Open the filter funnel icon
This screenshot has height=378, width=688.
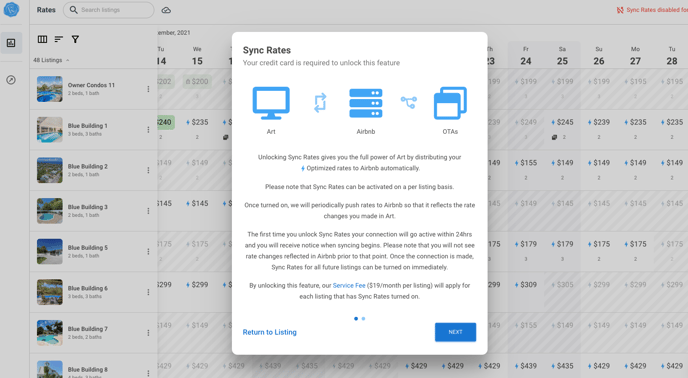(x=75, y=40)
